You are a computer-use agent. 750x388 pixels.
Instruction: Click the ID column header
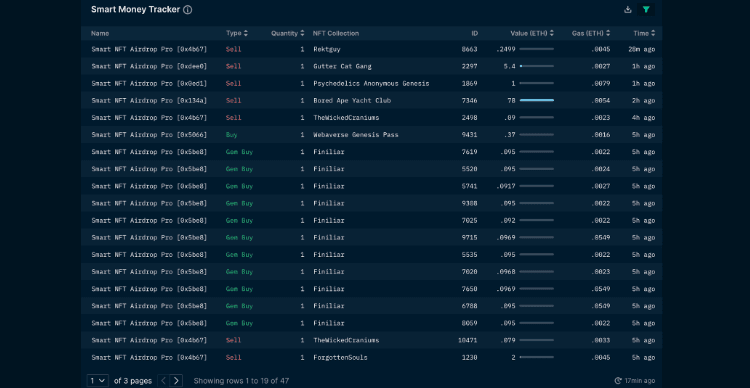pyautogui.click(x=474, y=33)
